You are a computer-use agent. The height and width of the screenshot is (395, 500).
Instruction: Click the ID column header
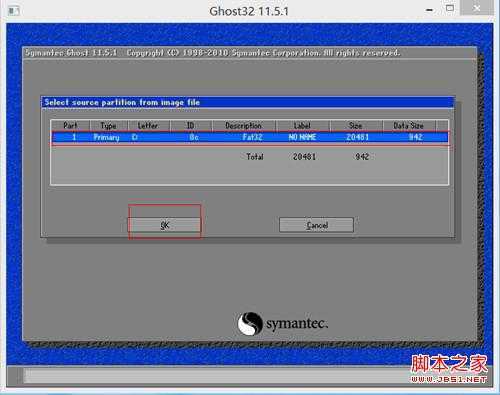coord(191,126)
